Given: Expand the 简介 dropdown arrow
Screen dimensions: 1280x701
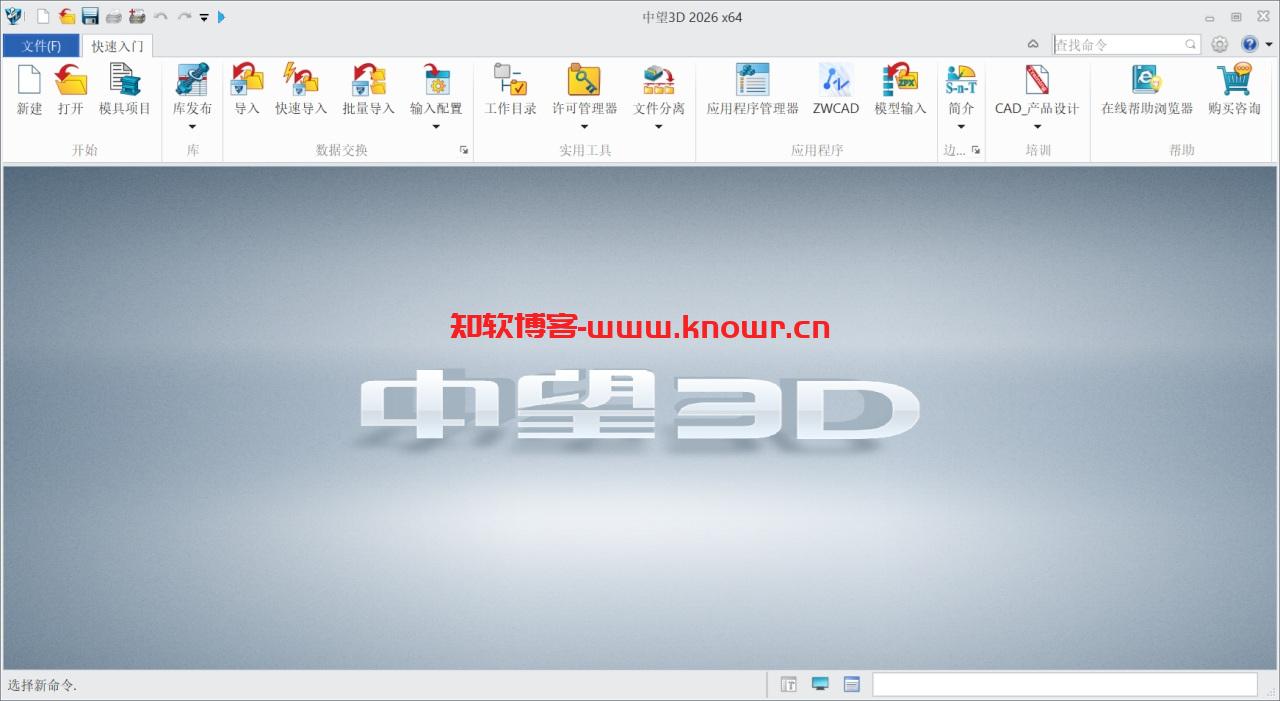Looking at the screenshot, I should coord(961,127).
